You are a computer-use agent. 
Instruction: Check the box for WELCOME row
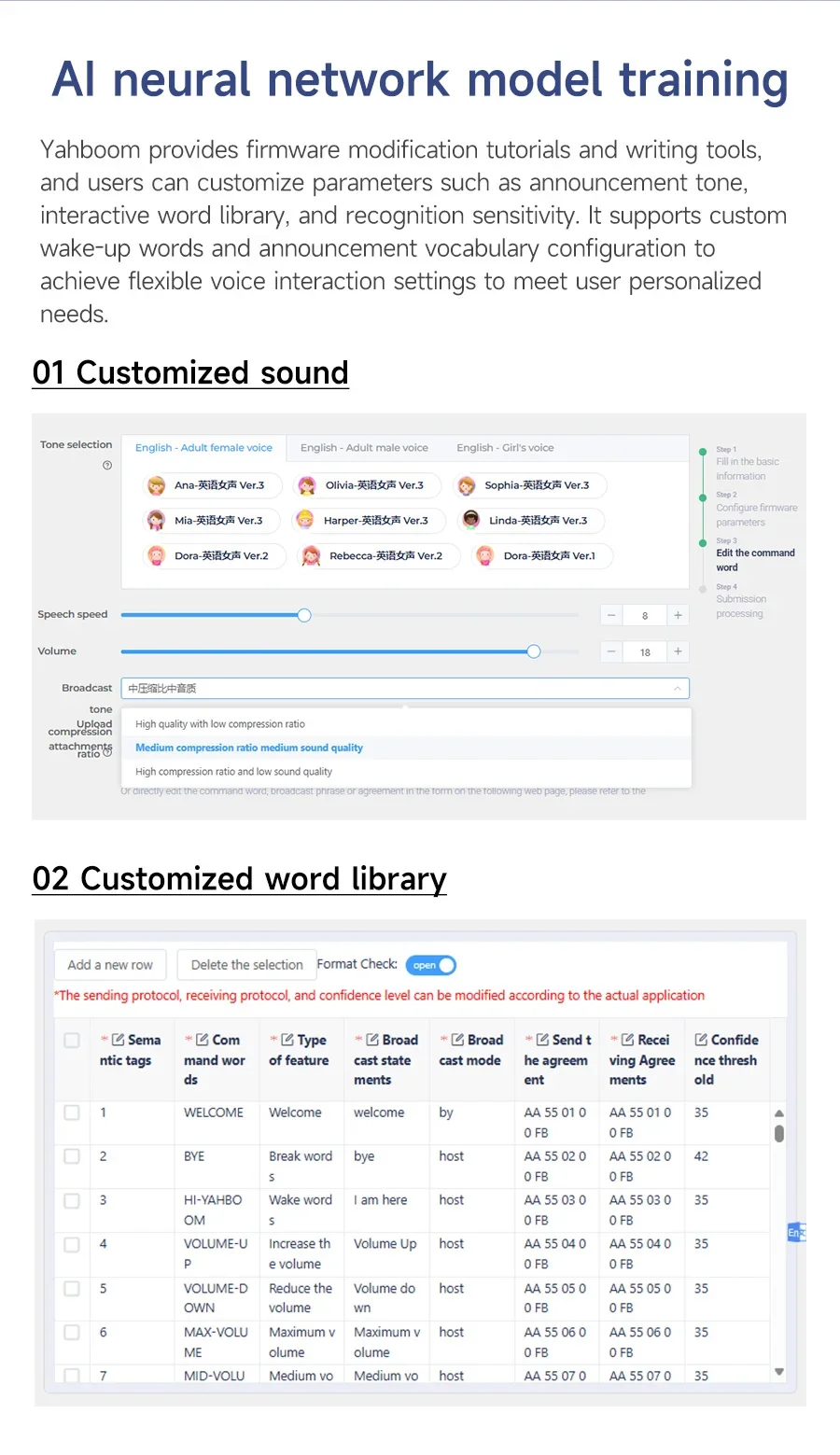72,1112
